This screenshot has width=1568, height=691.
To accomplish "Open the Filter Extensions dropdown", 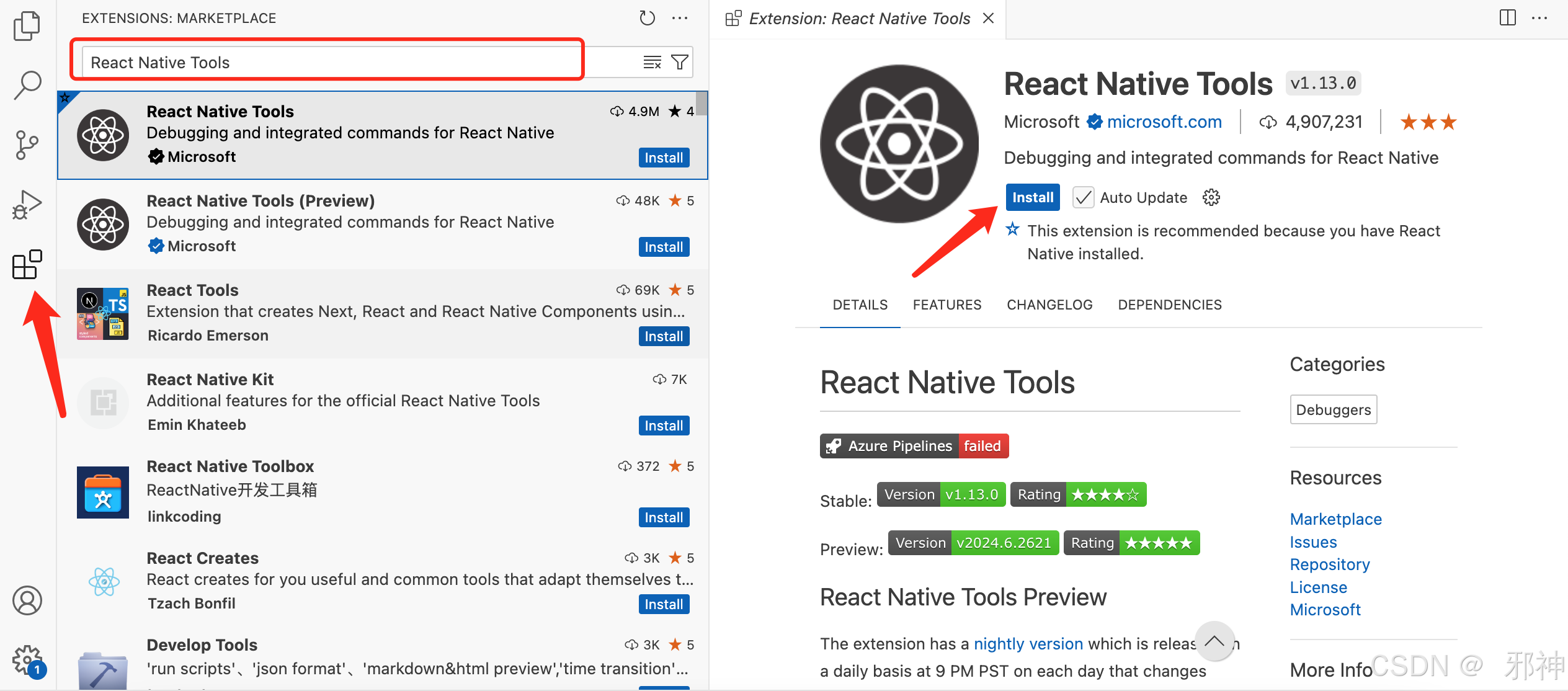I will pyautogui.click(x=680, y=62).
